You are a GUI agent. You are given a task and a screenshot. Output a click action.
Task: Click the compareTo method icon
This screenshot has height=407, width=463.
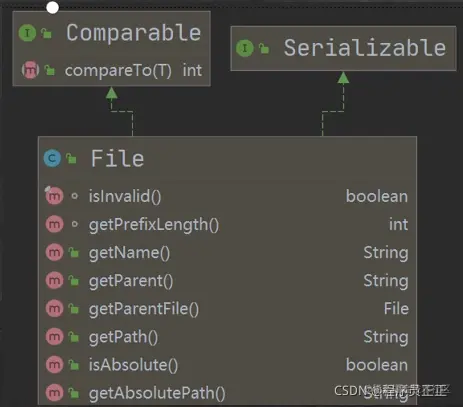pyautogui.click(x=30, y=70)
